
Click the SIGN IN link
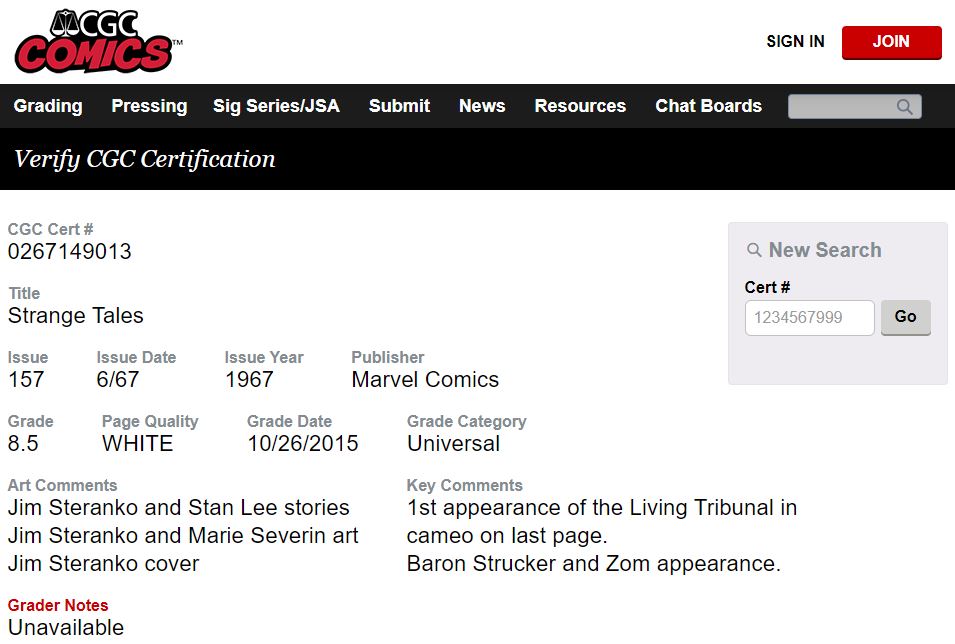(x=795, y=41)
